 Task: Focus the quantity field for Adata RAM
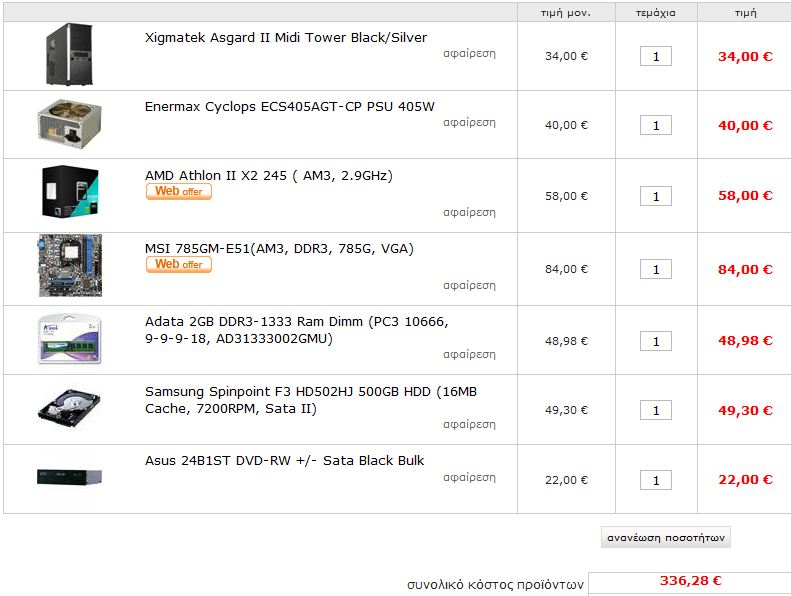[656, 341]
